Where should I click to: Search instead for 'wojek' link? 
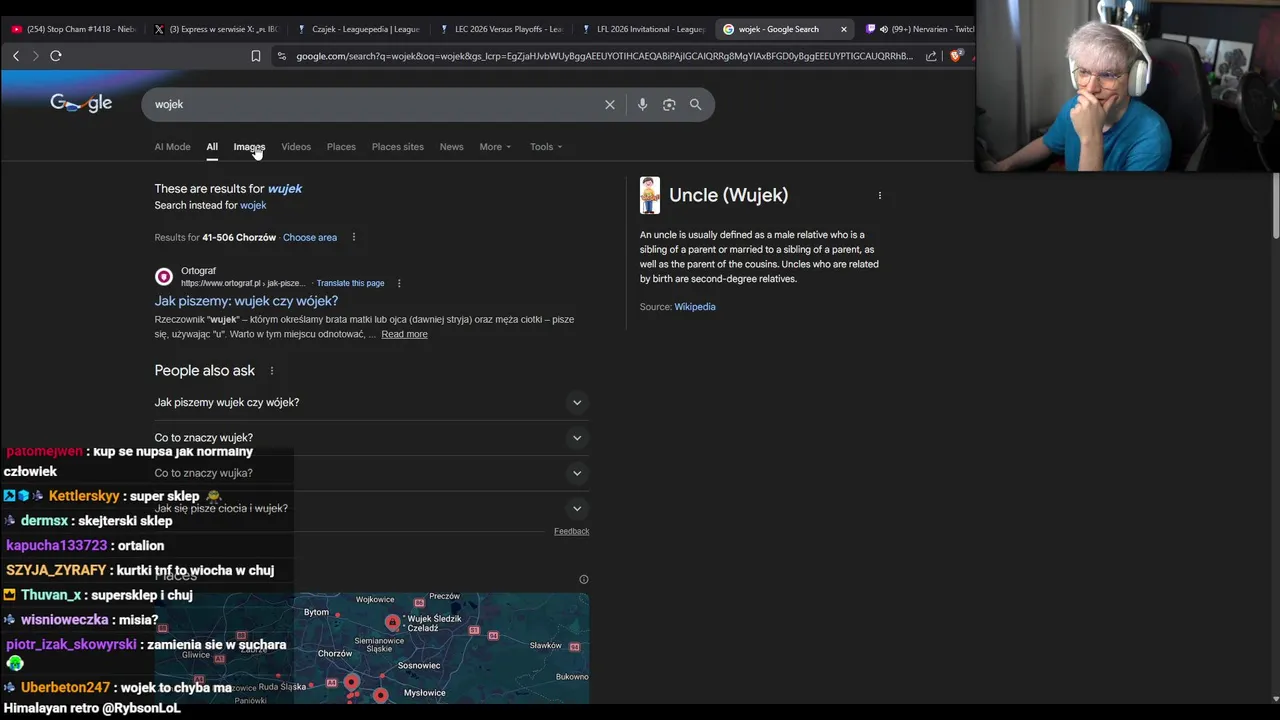click(253, 205)
